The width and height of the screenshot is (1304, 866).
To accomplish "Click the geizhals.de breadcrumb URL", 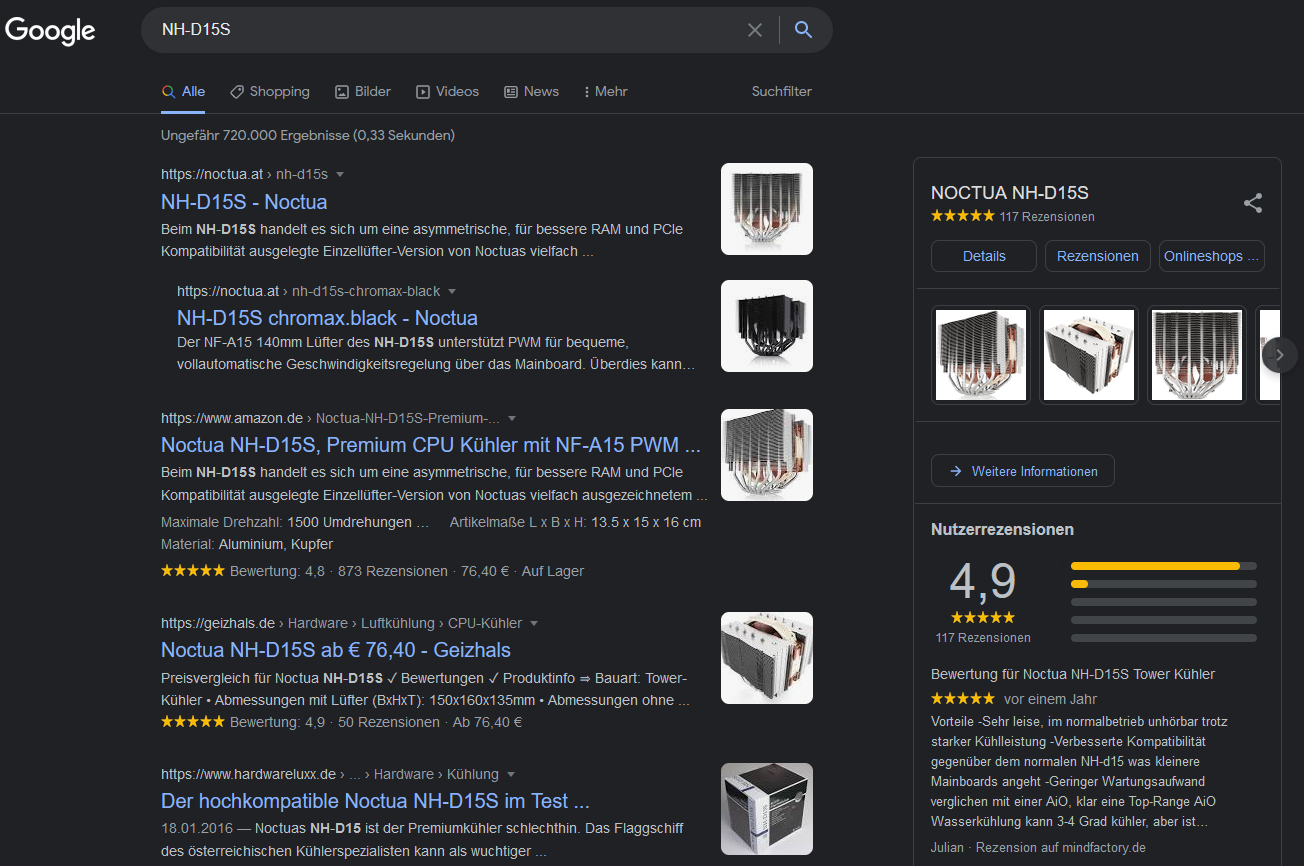I will pos(342,623).
